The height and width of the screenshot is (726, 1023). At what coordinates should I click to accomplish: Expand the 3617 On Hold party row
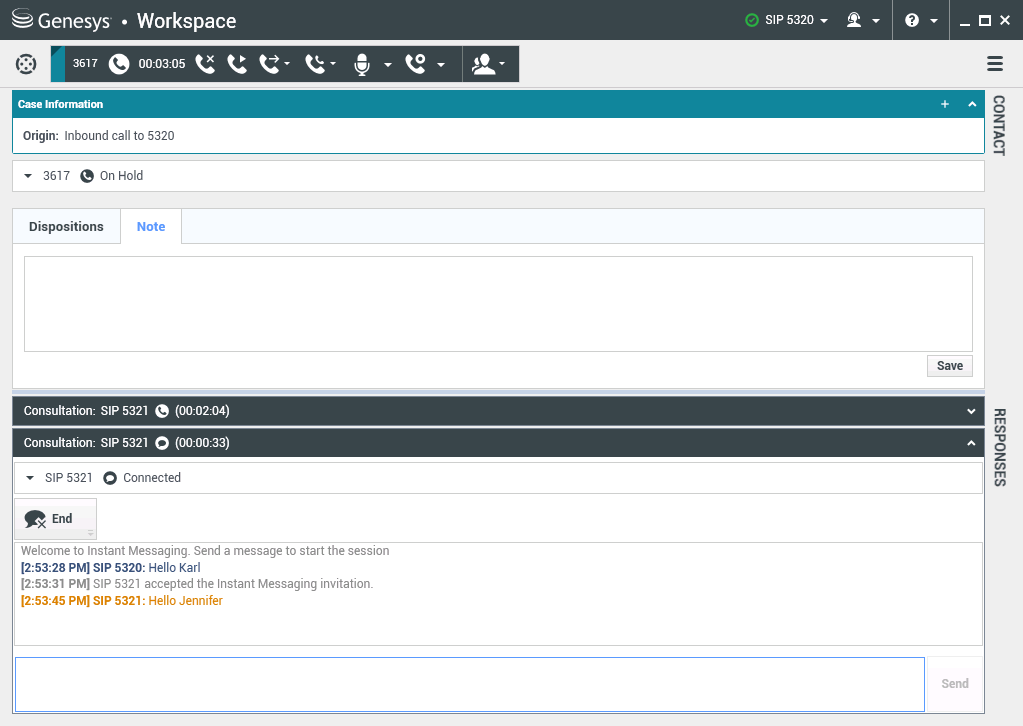coord(28,176)
